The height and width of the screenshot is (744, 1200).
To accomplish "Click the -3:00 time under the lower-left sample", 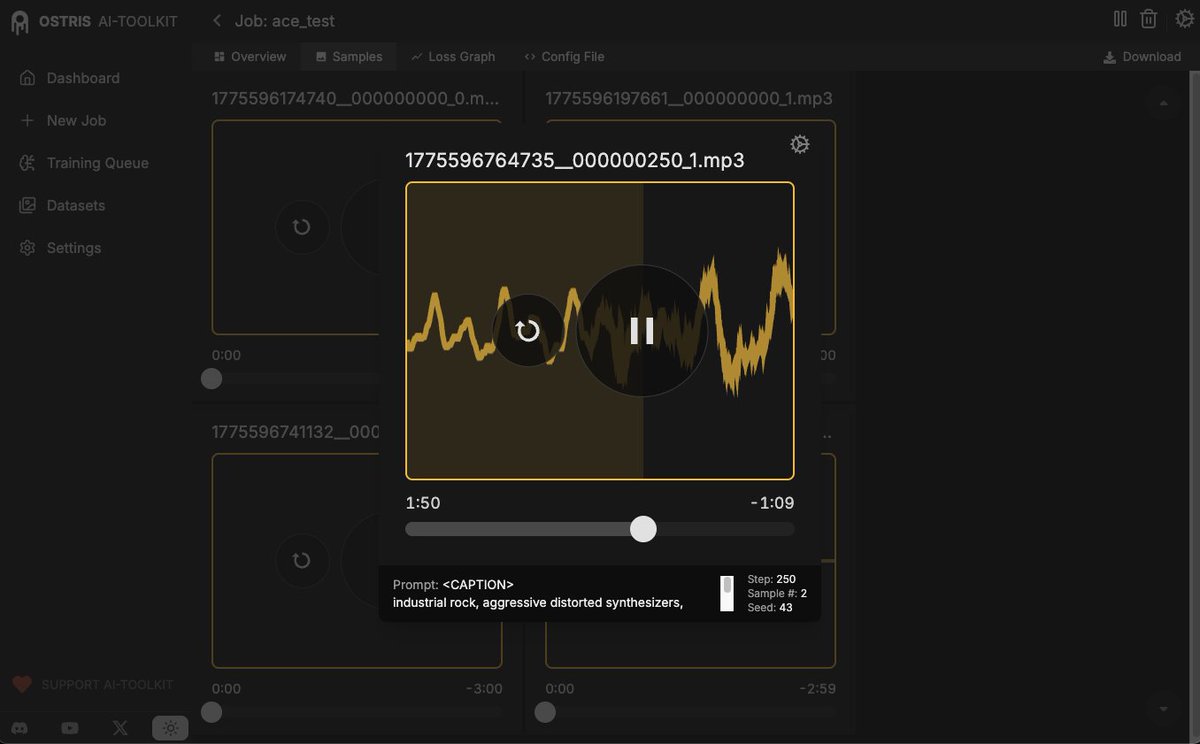I will click(x=484, y=689).
